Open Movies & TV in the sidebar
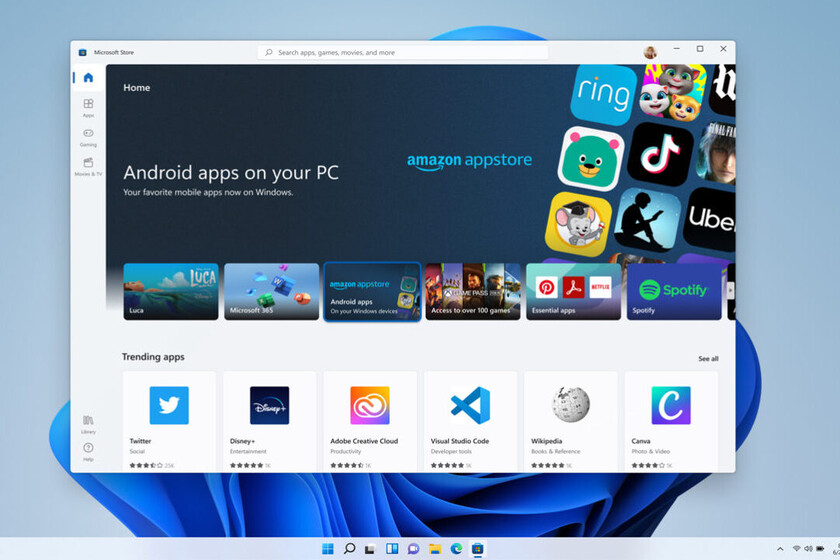This screenshot has width=840, height=560. 88,167
